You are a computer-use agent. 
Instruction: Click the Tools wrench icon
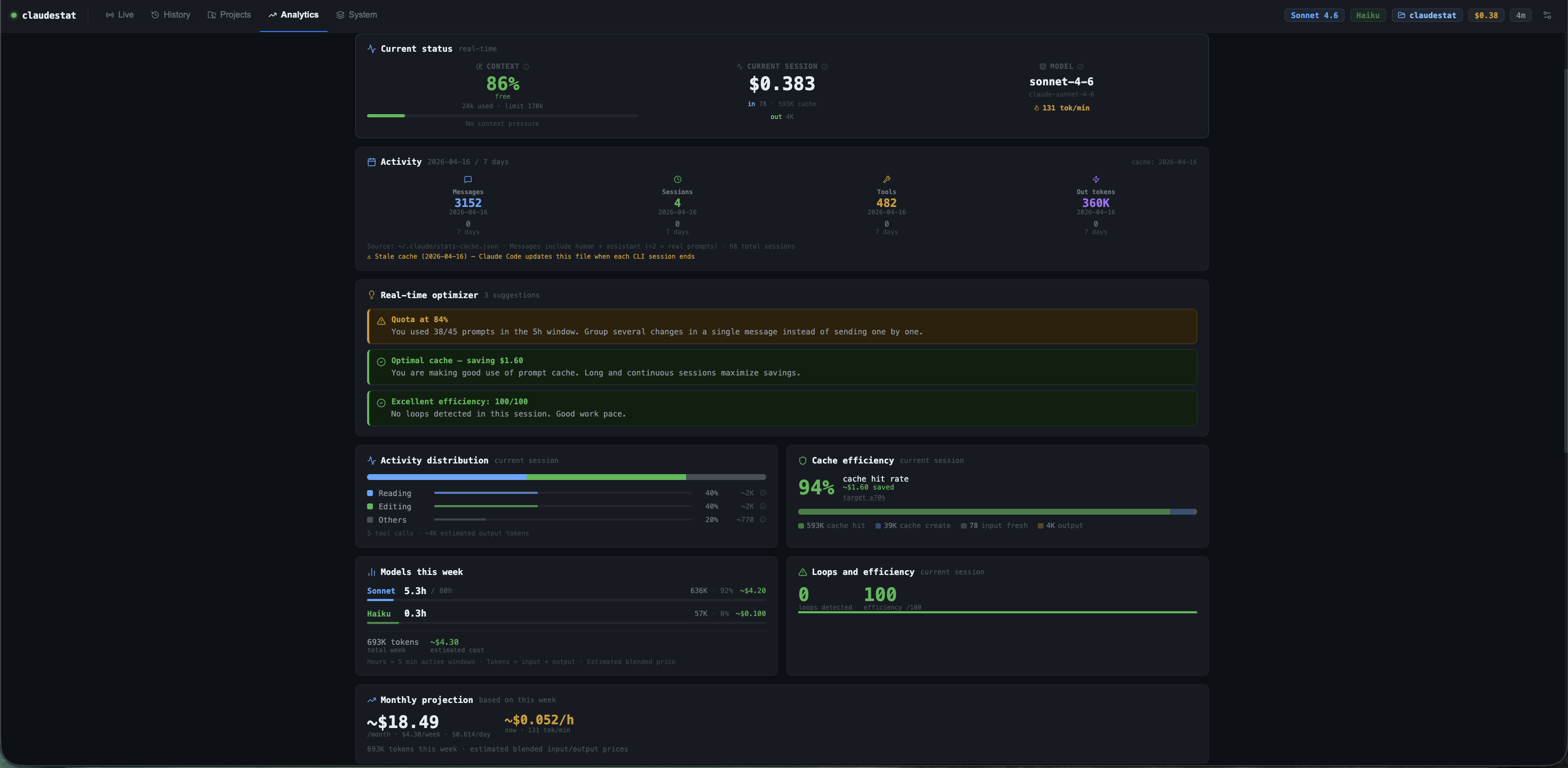click(x=886, y=180)
